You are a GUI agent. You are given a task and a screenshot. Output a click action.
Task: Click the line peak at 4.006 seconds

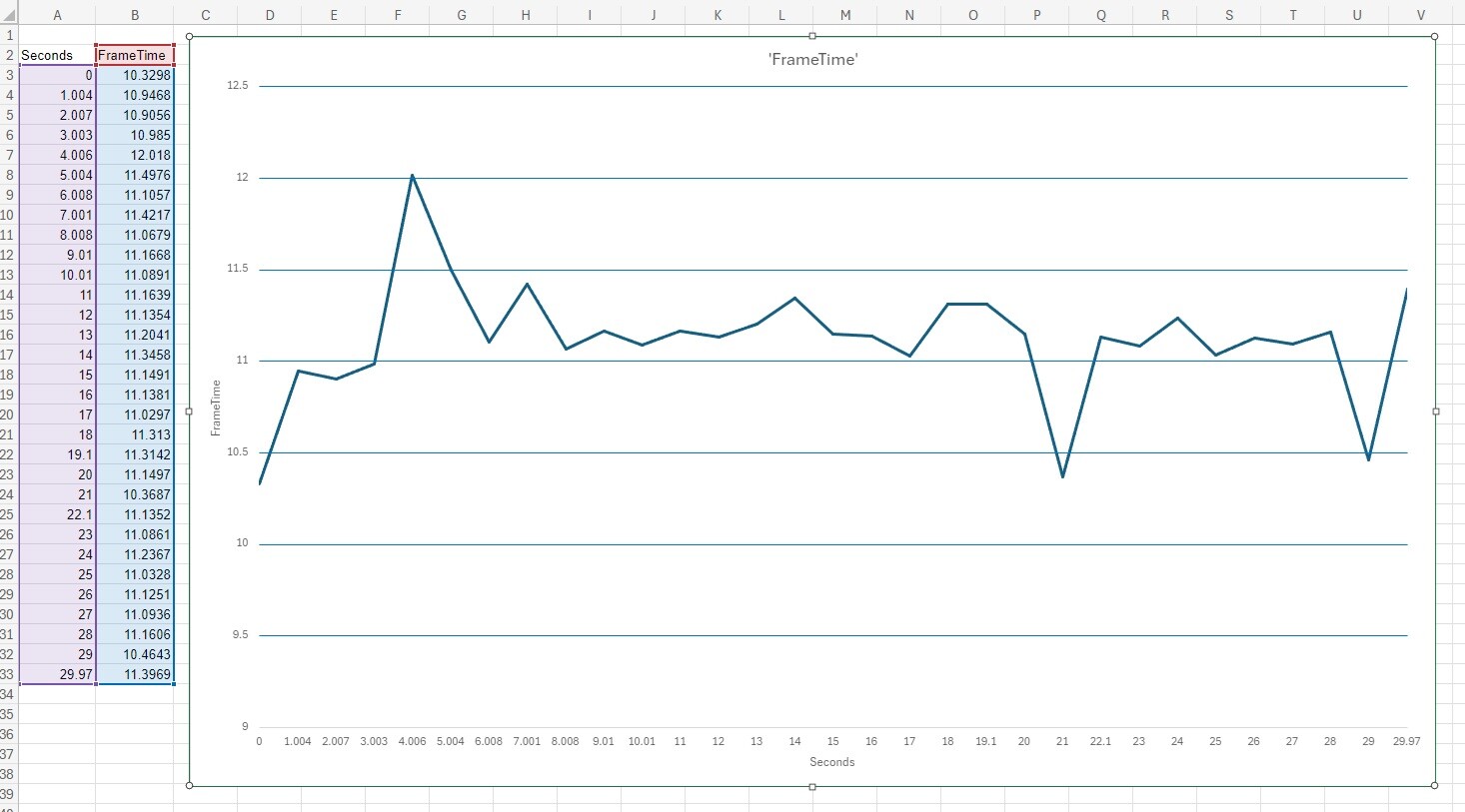[412, 176]
